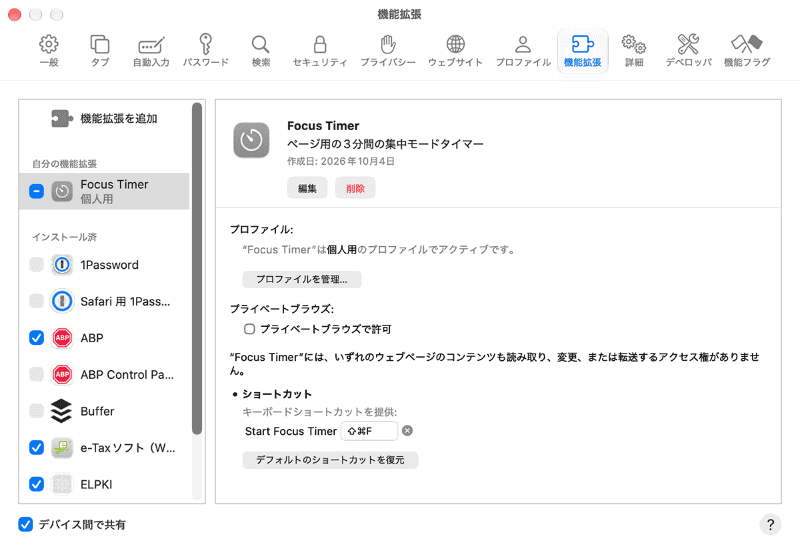The image size is (800, 549).
Task: Open セキュリティ (Security) settings
Action: click(320, 51)
